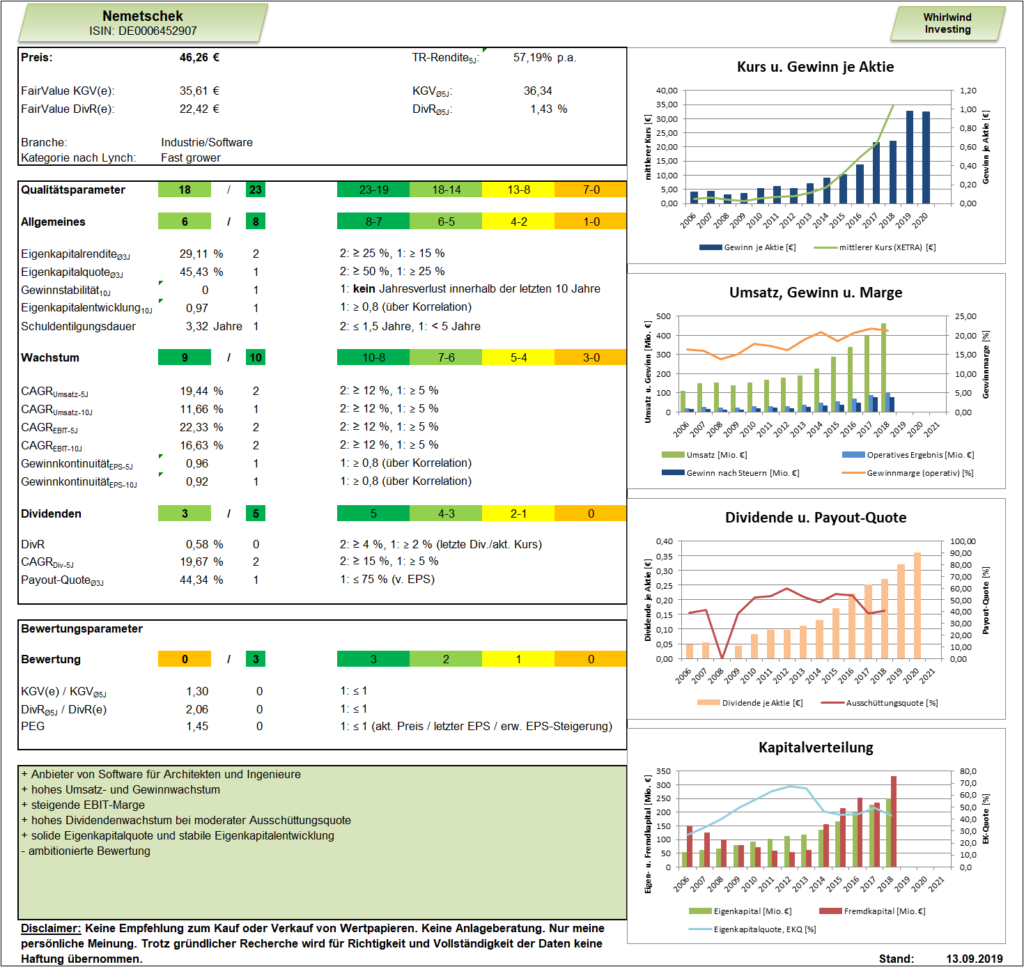Click the Schuldentilgungsdauer criterion text
The image size is (1024, 967).
click(410, 326)
